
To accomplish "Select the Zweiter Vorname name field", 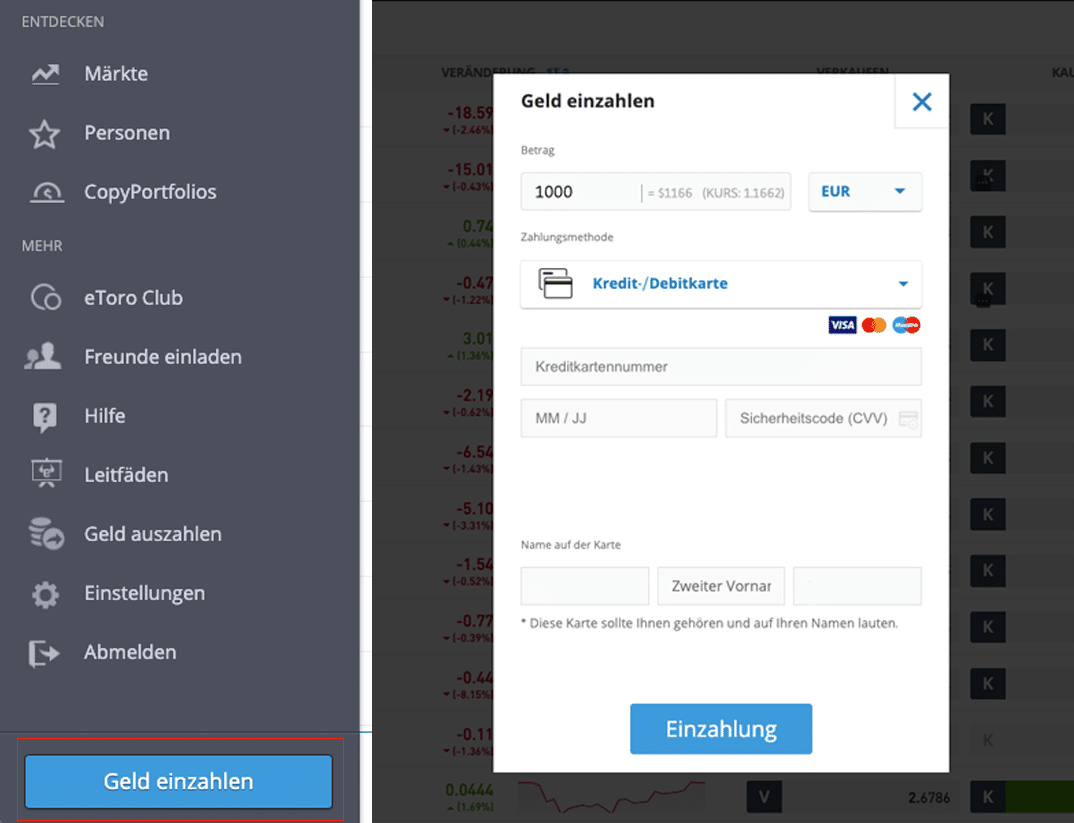I will (721, 586).
